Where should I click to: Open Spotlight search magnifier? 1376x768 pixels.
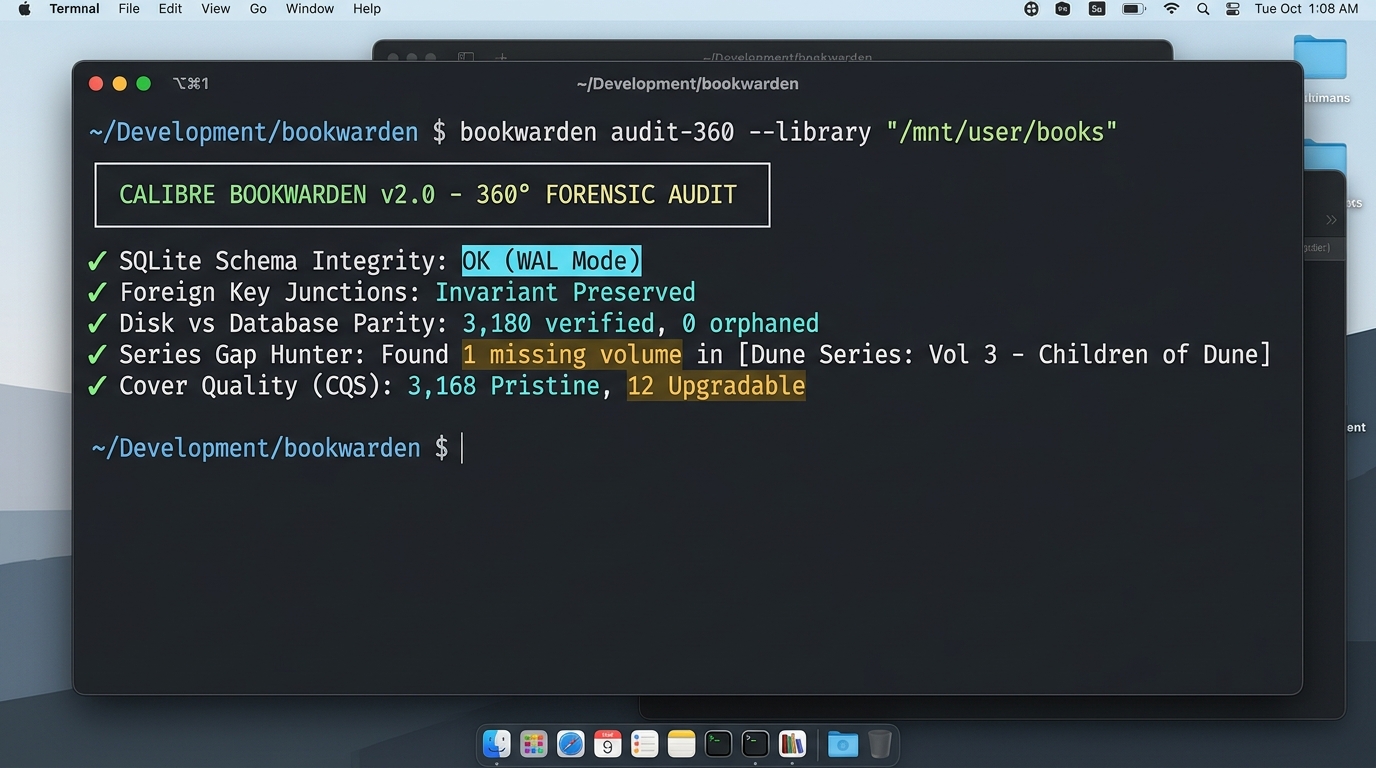(1203, 9)
